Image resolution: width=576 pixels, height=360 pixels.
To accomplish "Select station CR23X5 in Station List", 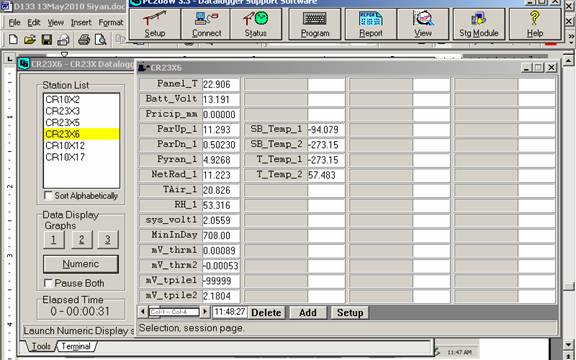I will point(81,122).
